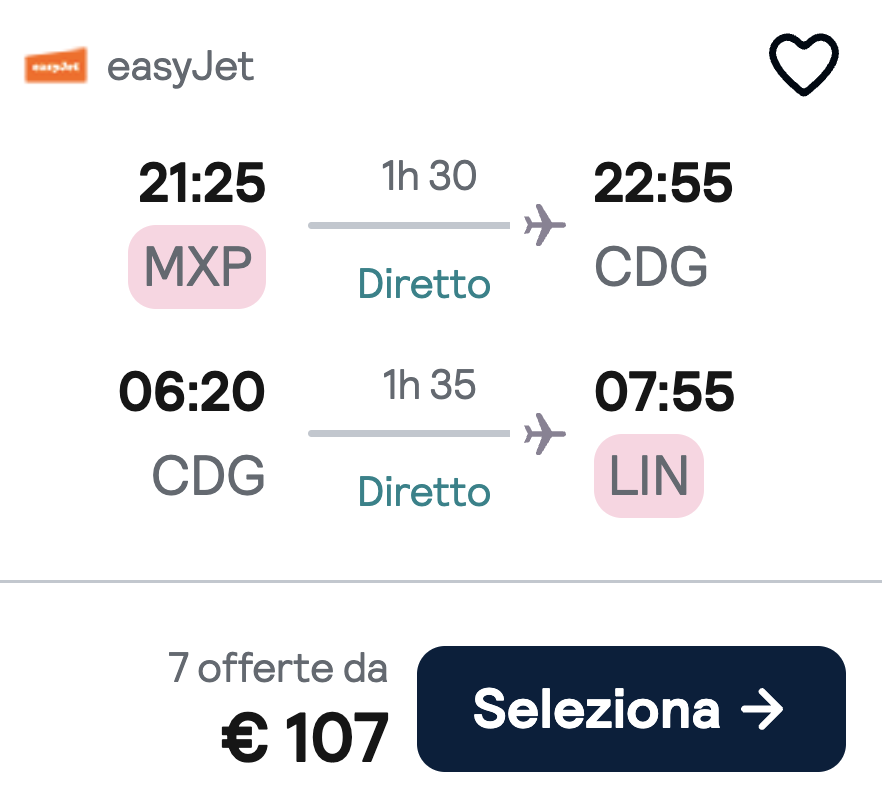Screen dimensions: 882x804
Task: Click the 1h 30 flight duration
Action: tap(429, 176)
